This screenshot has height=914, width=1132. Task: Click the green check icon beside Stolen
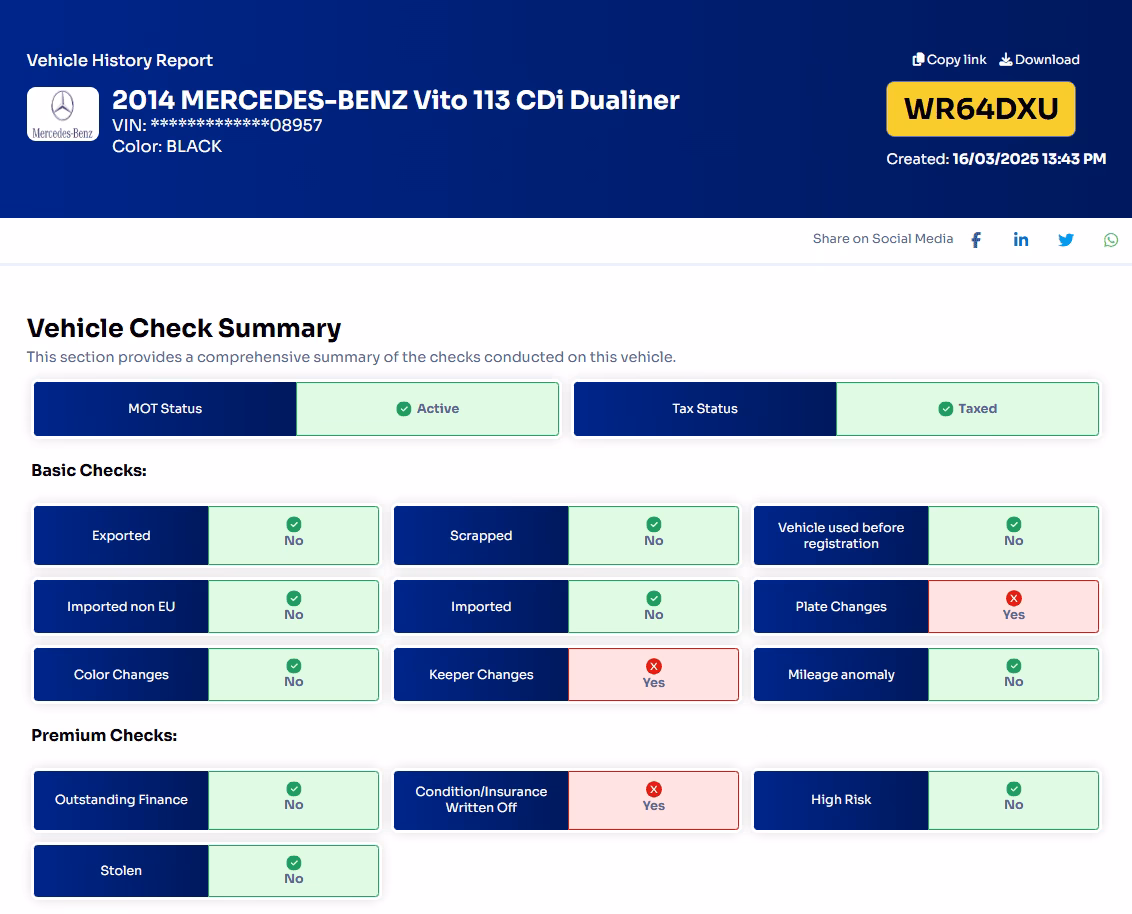click(x=293, y=864)
